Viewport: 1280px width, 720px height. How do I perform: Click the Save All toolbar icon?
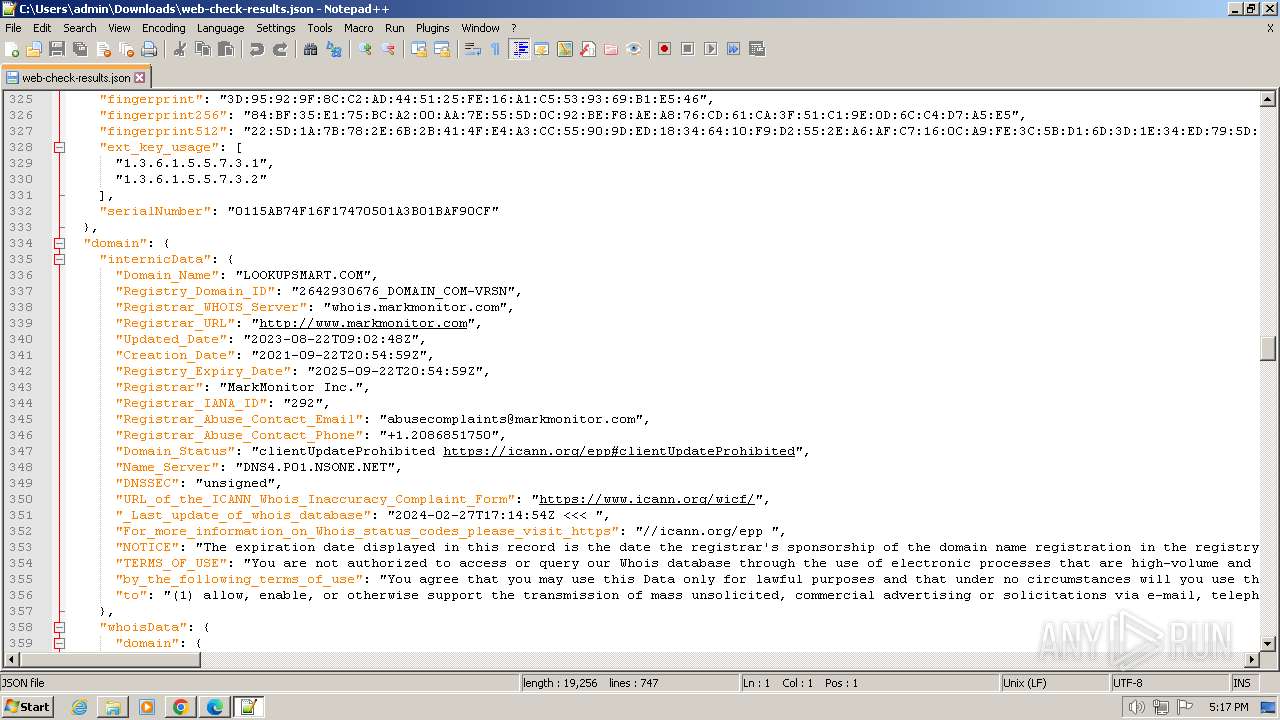80,49
